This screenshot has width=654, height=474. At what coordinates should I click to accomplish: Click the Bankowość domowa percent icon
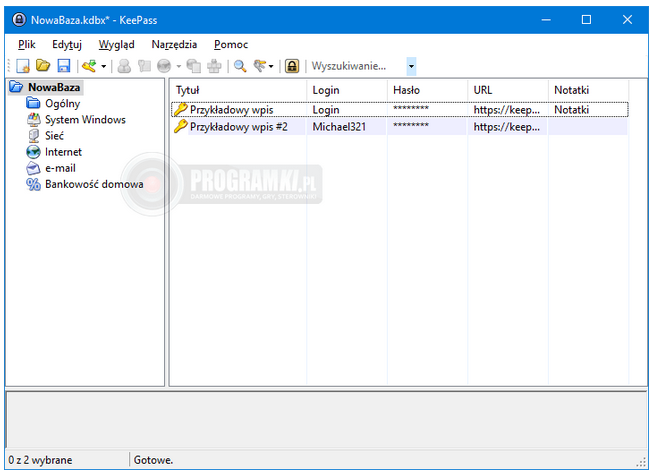[x=33, y=184]
